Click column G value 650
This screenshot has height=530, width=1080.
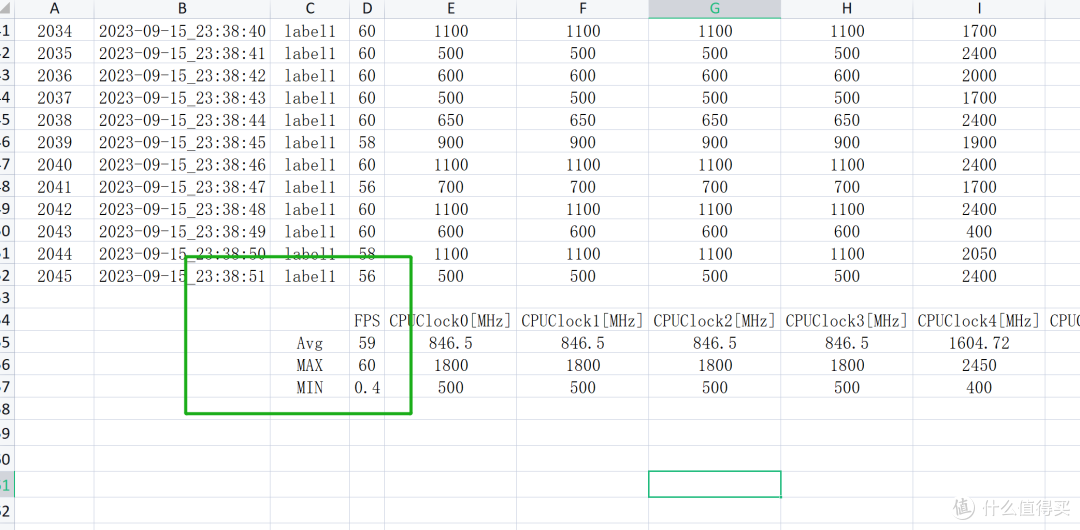(715, 120)
